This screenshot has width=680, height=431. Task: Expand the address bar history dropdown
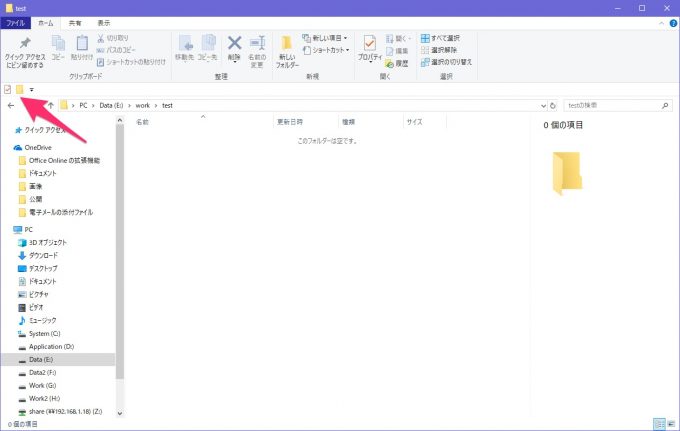coord(543,105)
